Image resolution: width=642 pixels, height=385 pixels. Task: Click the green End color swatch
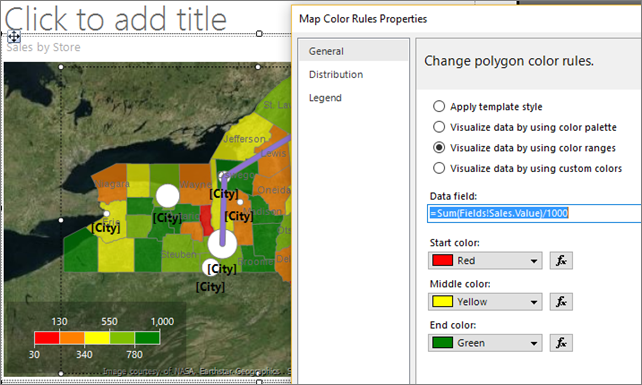coord(443,343)
